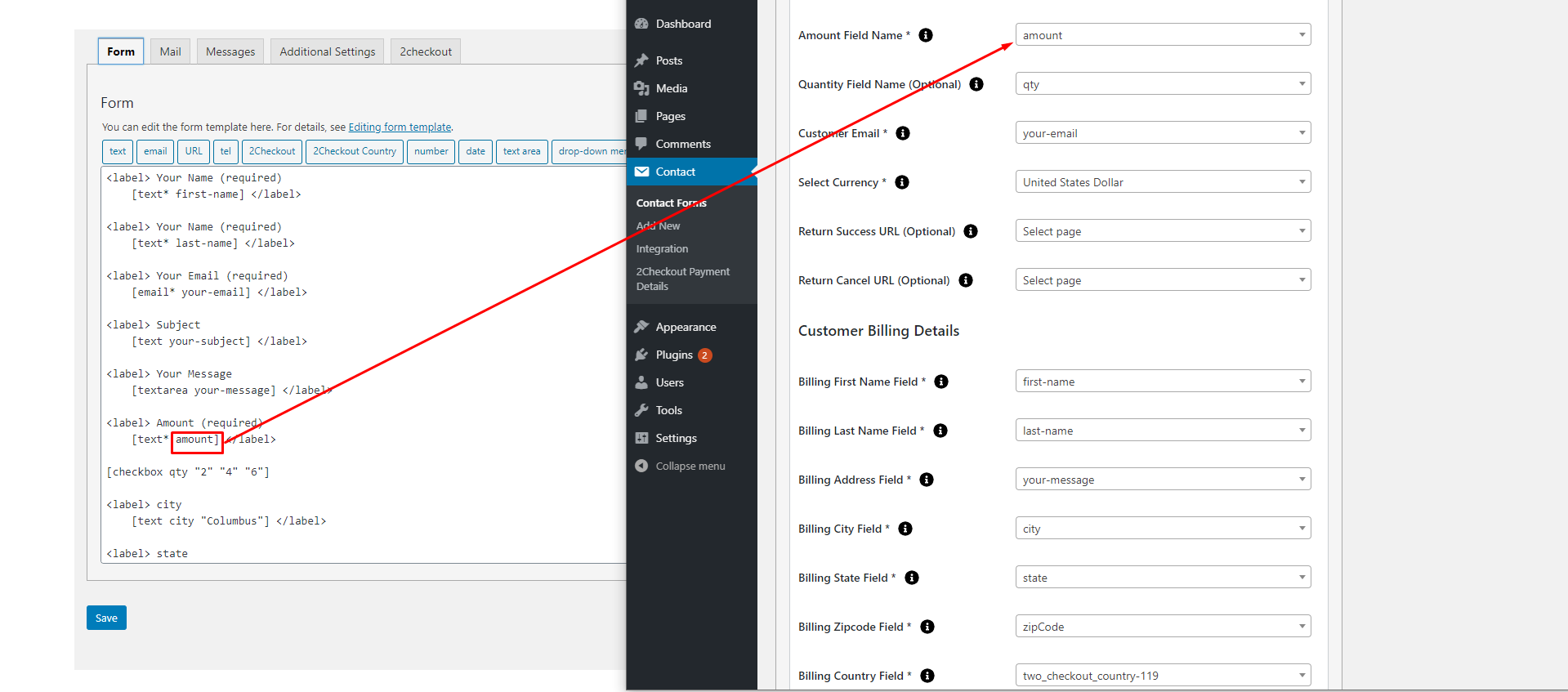Click the Dashboard icon in sidebar
This screenshot has width=1568, height=692.
641,24
